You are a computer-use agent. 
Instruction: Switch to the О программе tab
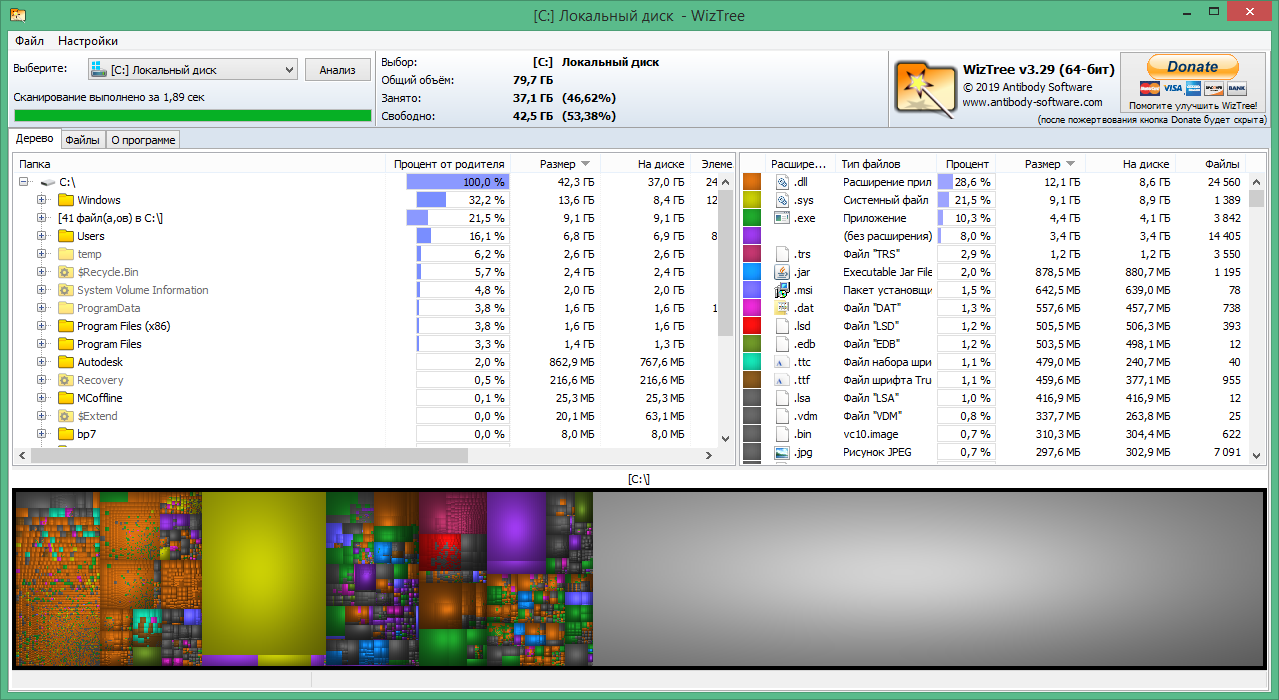(x=143, y=140)
